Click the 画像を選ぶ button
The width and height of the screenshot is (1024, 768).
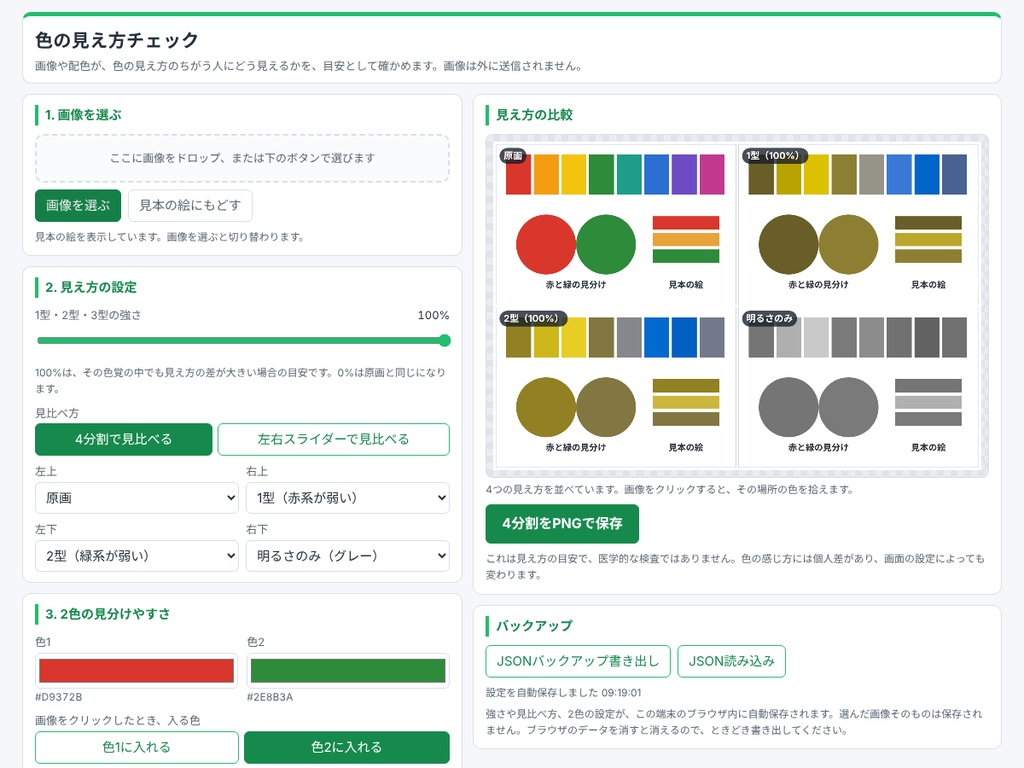(x=78, y=206)
